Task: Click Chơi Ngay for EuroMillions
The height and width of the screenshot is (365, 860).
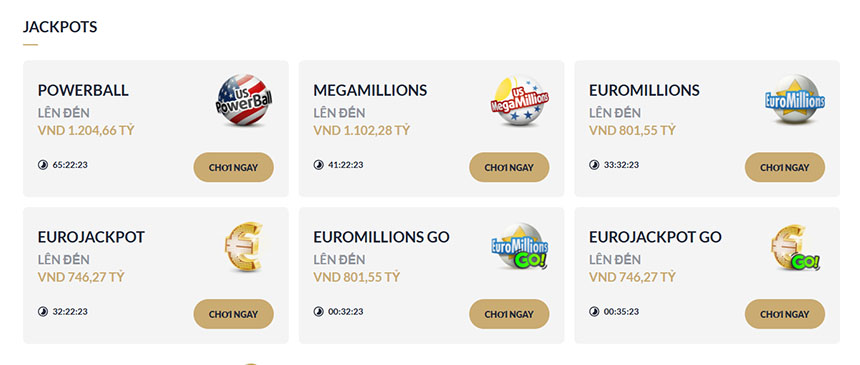Action: (785, 167)
